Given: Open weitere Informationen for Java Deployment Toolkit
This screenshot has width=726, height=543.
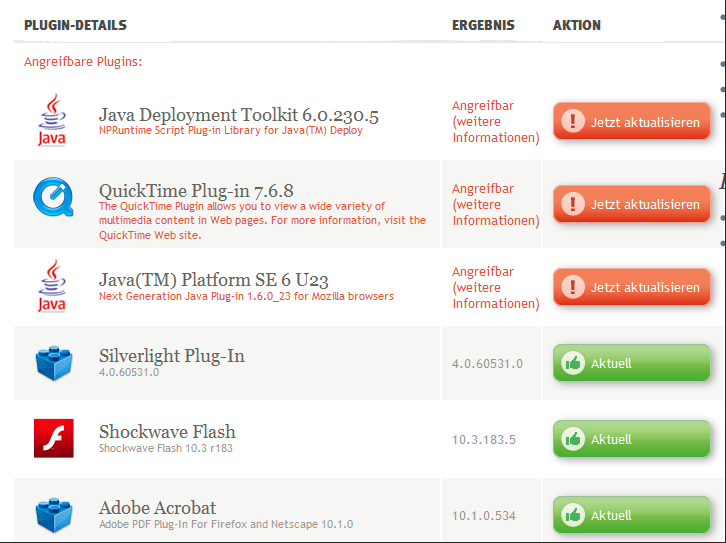Looking at the screenshot, I should pos(496,130).
